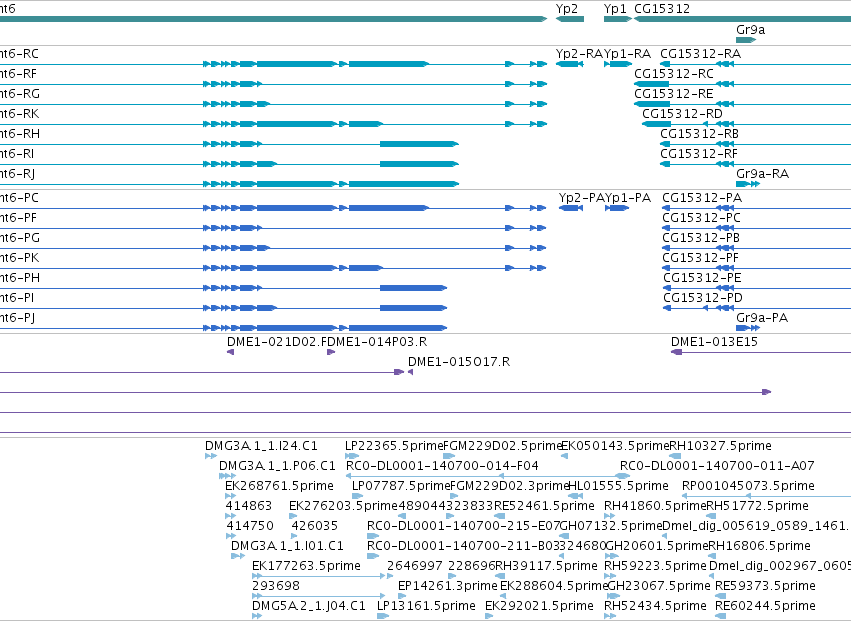Select the RH51772.5prime EST label
851x621 pixels.
(757, 506)
